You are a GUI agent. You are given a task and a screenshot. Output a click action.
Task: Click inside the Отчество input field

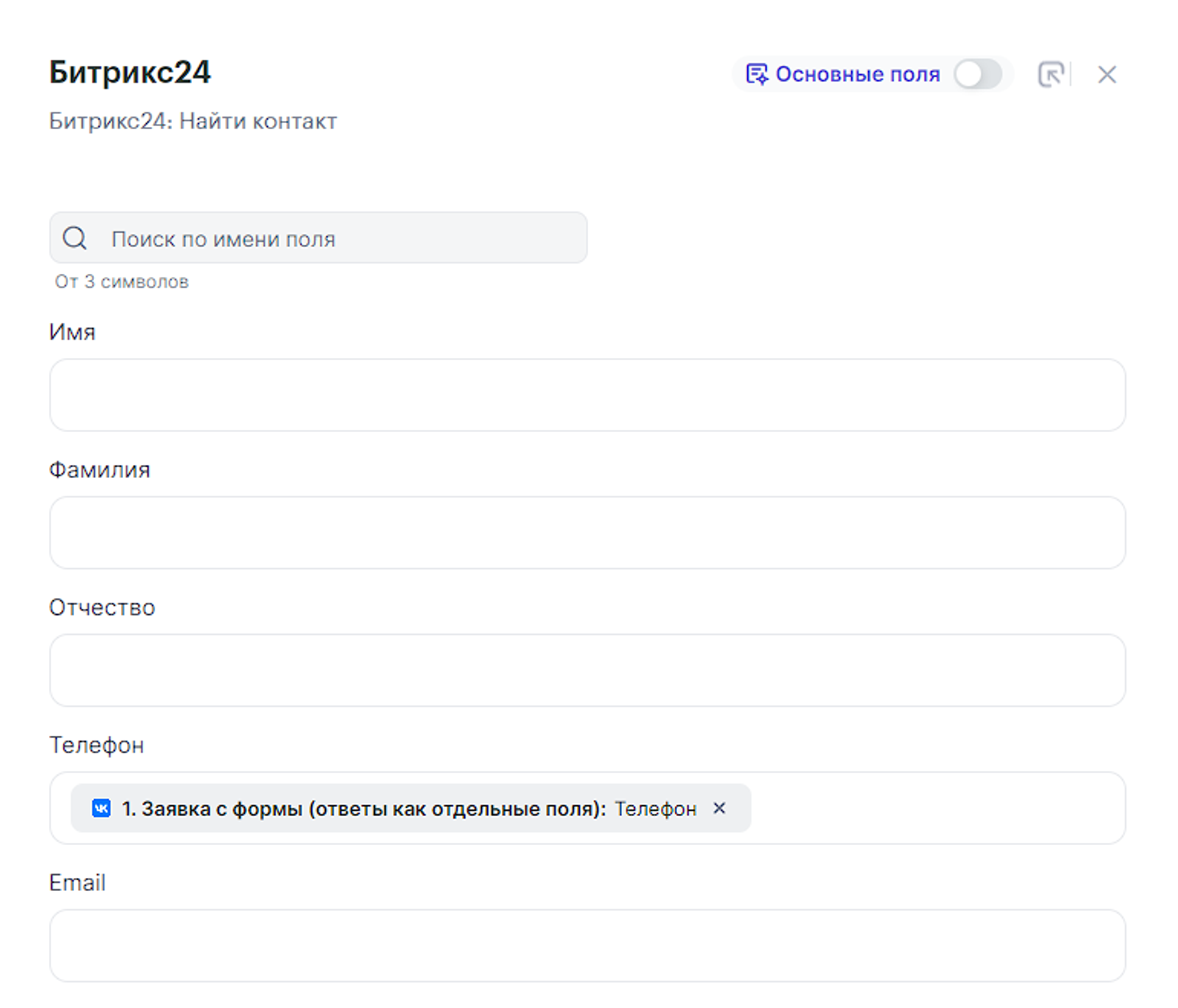(x=587, y=670)
